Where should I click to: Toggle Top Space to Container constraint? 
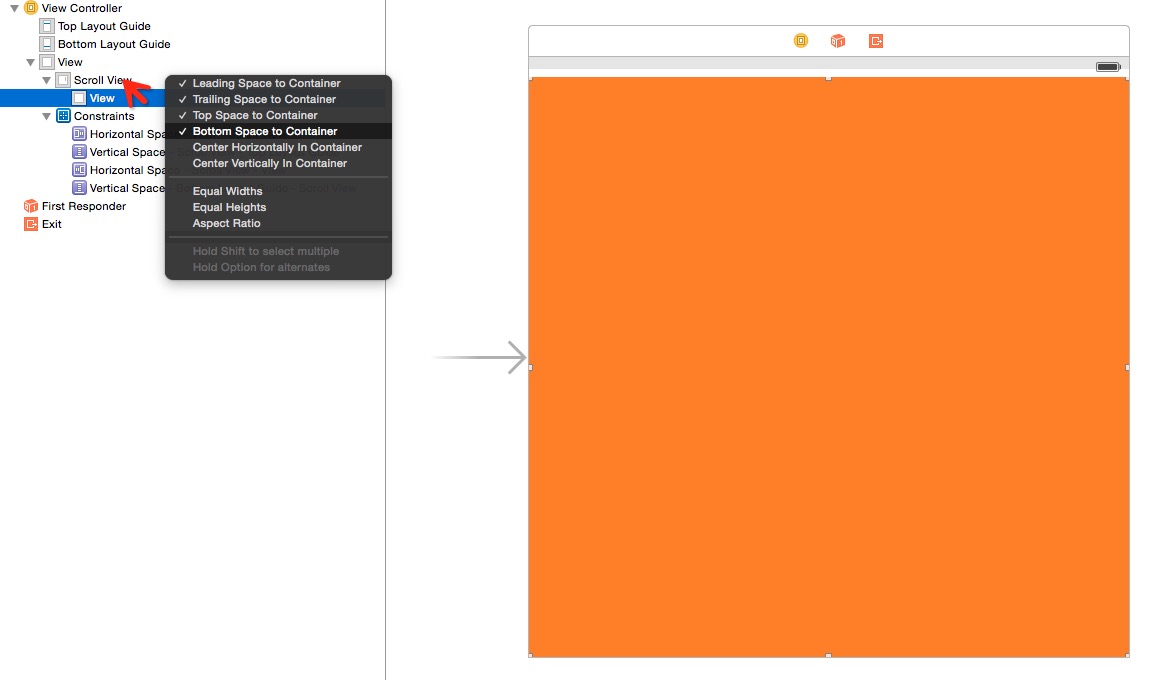coord(255,115)
